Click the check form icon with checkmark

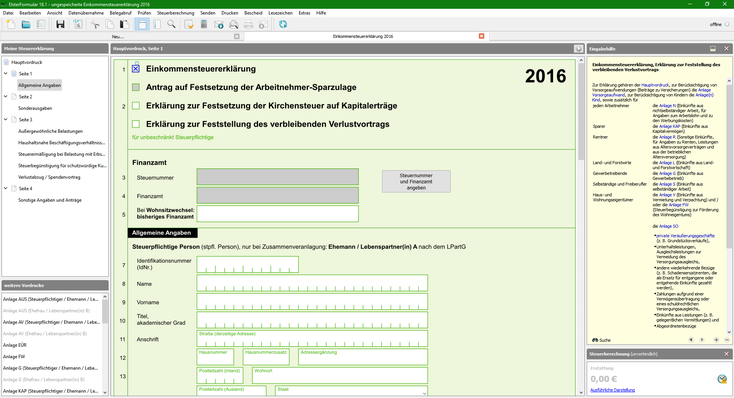(x=189, y=24)
